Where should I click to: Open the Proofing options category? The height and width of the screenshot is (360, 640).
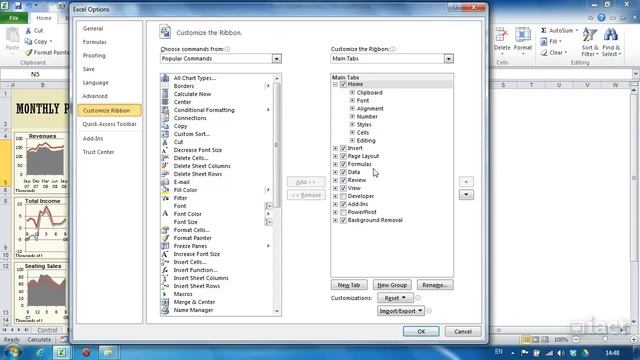click(x=94, y=56)
